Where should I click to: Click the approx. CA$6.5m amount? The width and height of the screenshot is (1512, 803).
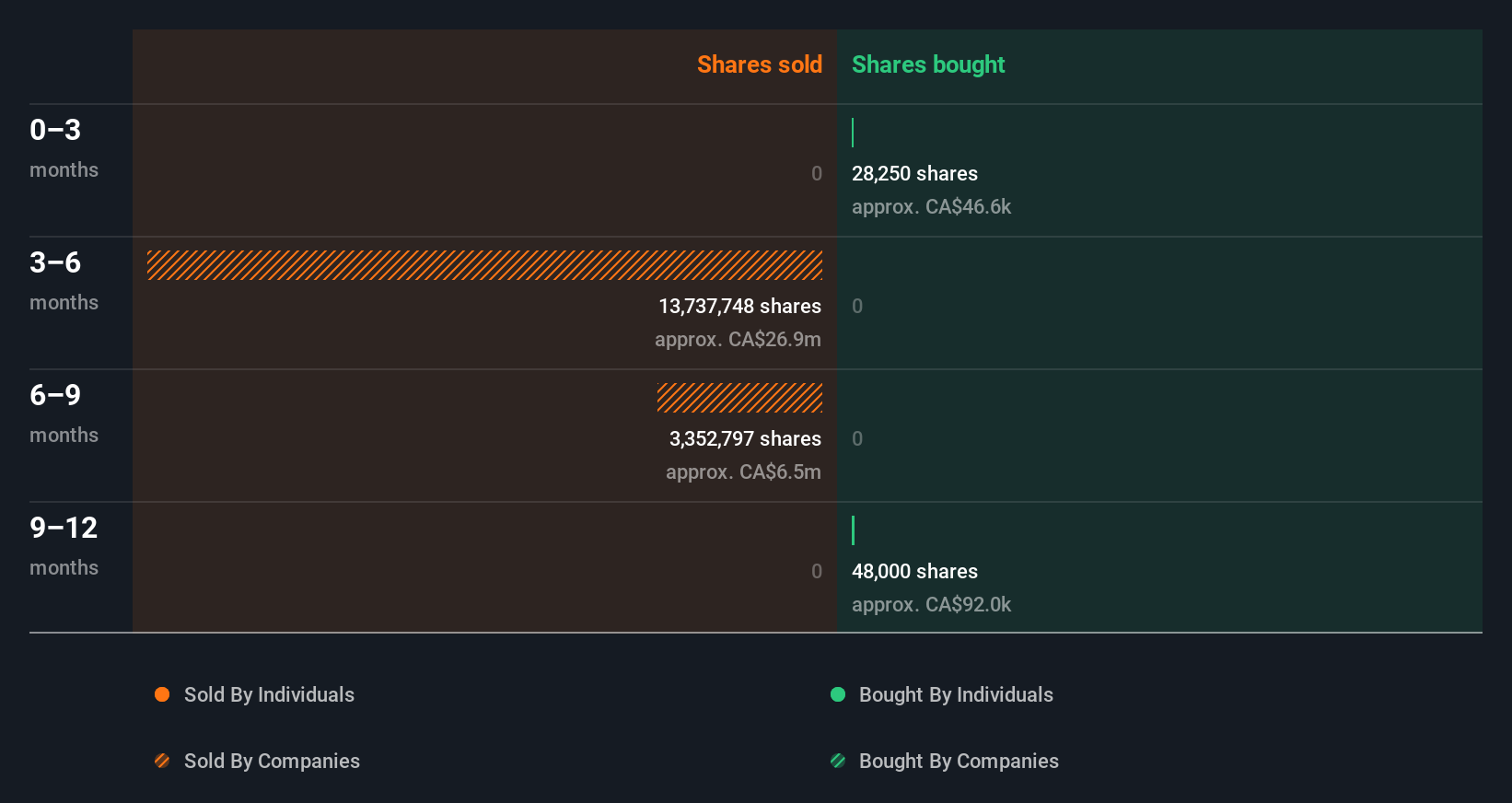pyautogui.click(x=743, y=471)
